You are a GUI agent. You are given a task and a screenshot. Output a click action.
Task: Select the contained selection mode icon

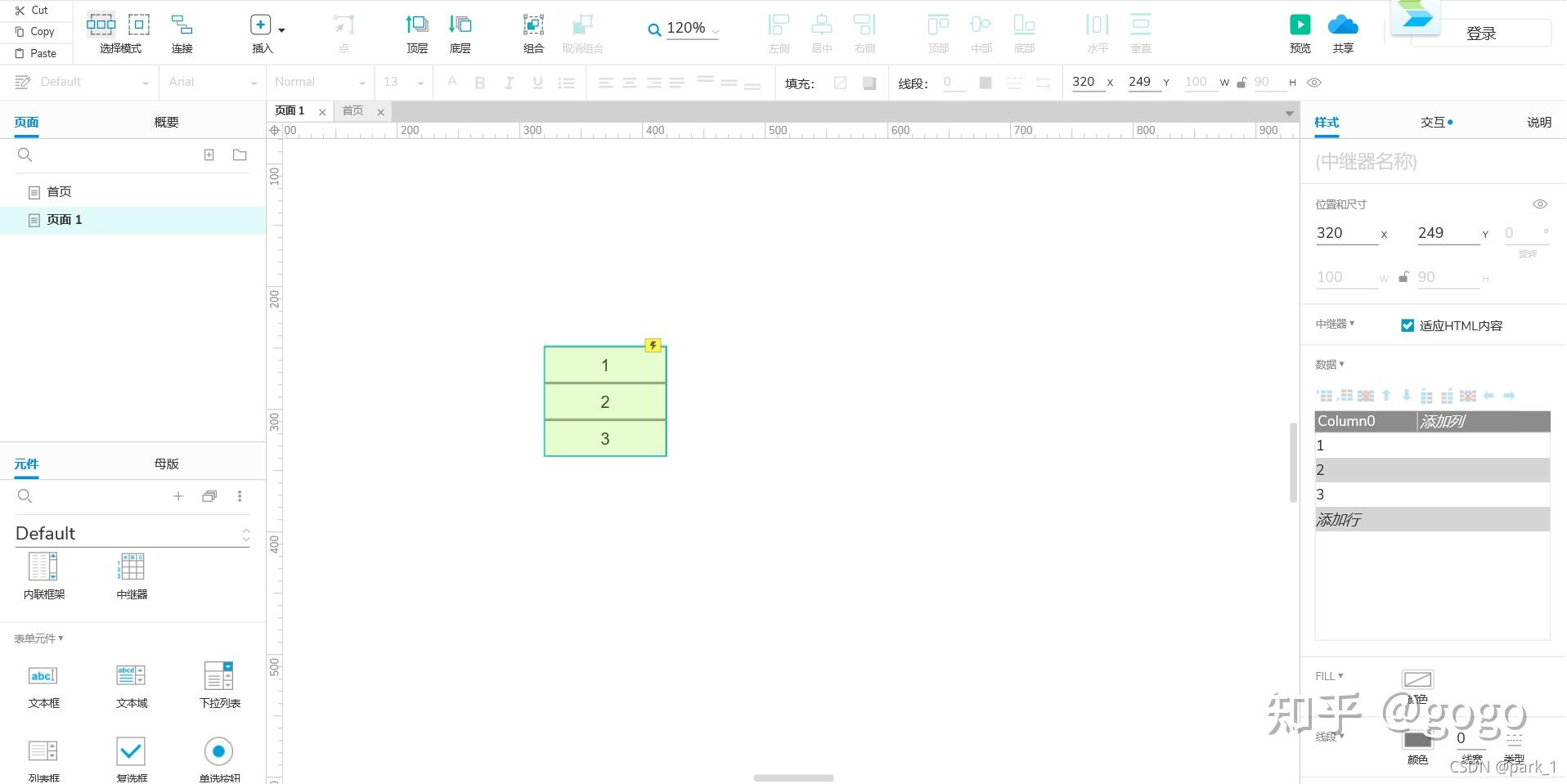click(x=139, y=25)
